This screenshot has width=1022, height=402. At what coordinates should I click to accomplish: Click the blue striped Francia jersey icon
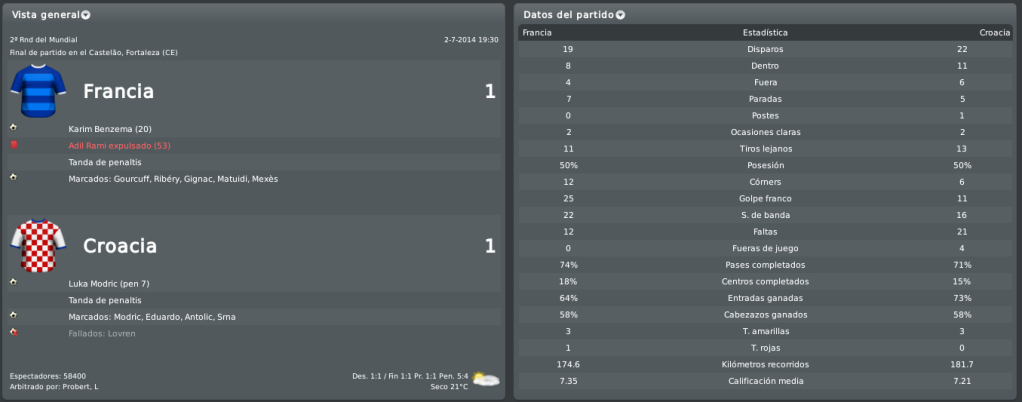tap(38, 91)
